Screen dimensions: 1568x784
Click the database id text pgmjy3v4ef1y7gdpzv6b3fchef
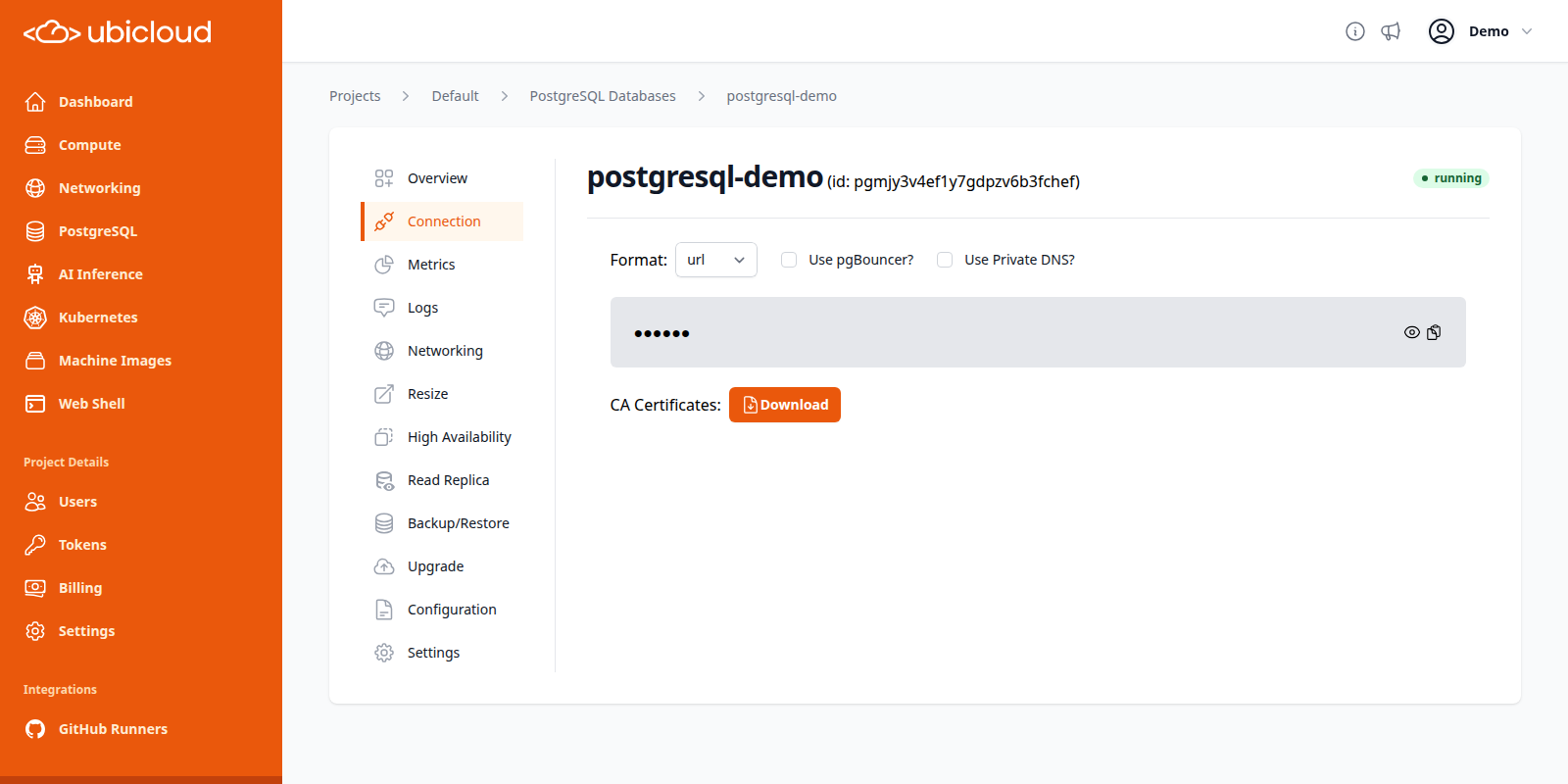click(966, 181)
